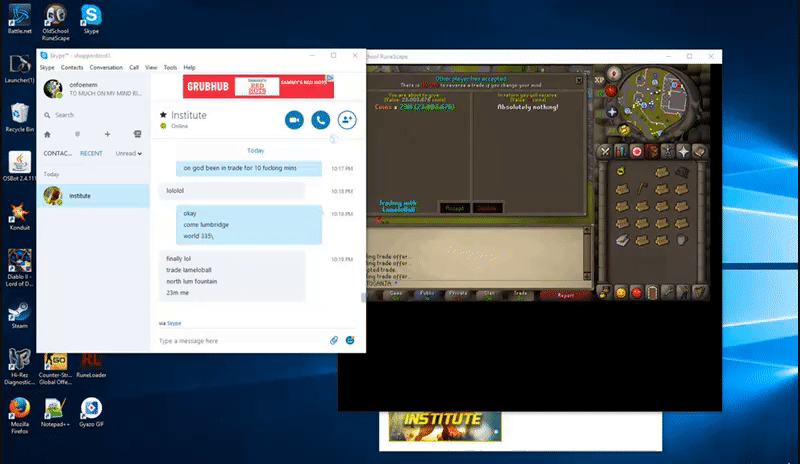Screen dimensions: 800x464
Task: Open the Quest List tab in RuneScape
Action: coord(637,151)
